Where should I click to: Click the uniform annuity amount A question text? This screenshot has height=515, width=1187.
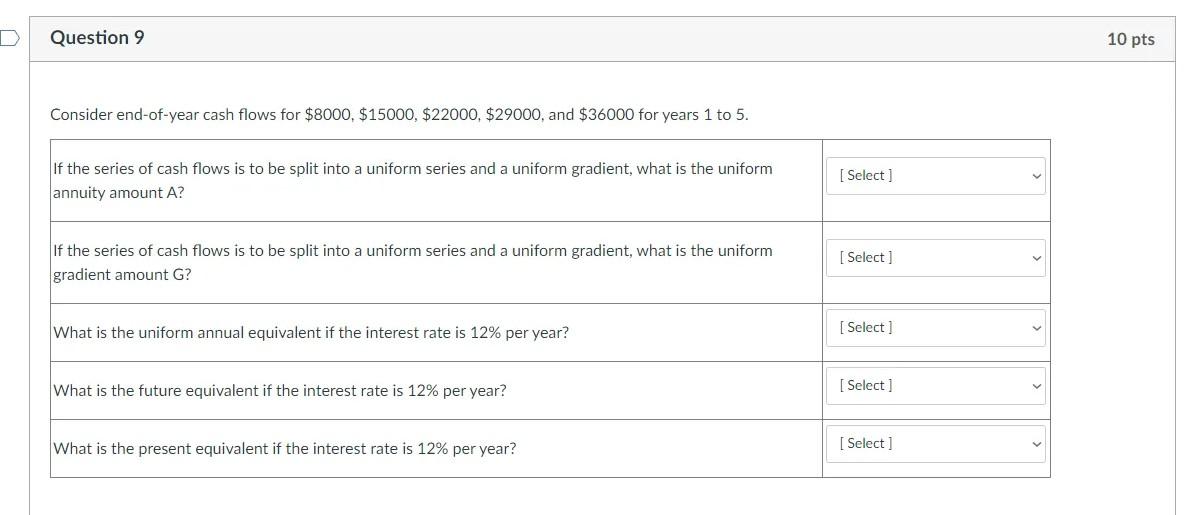coord(413,180)
